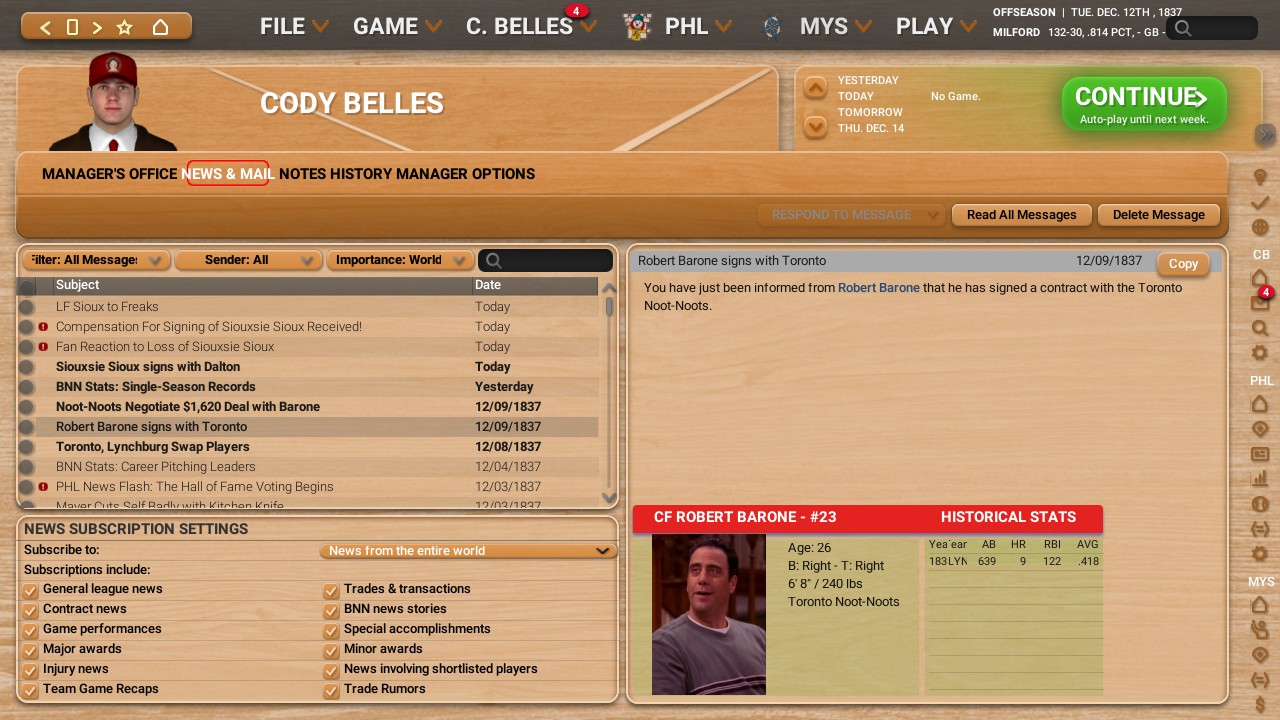The width and height of the screenshot is (1280, 720).
Task: Click the home icon under MYS in sidebar
Action: [1260, 605]
